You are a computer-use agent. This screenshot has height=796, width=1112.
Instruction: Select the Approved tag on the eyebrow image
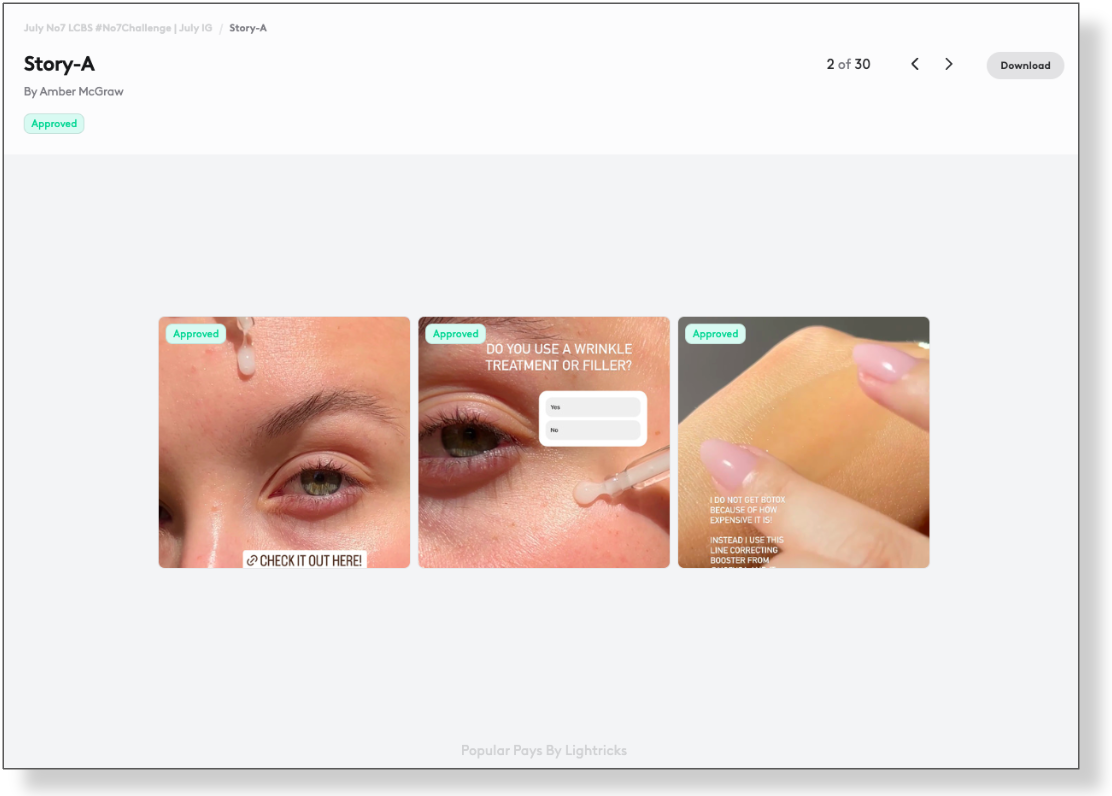click(x=196, y=334)
